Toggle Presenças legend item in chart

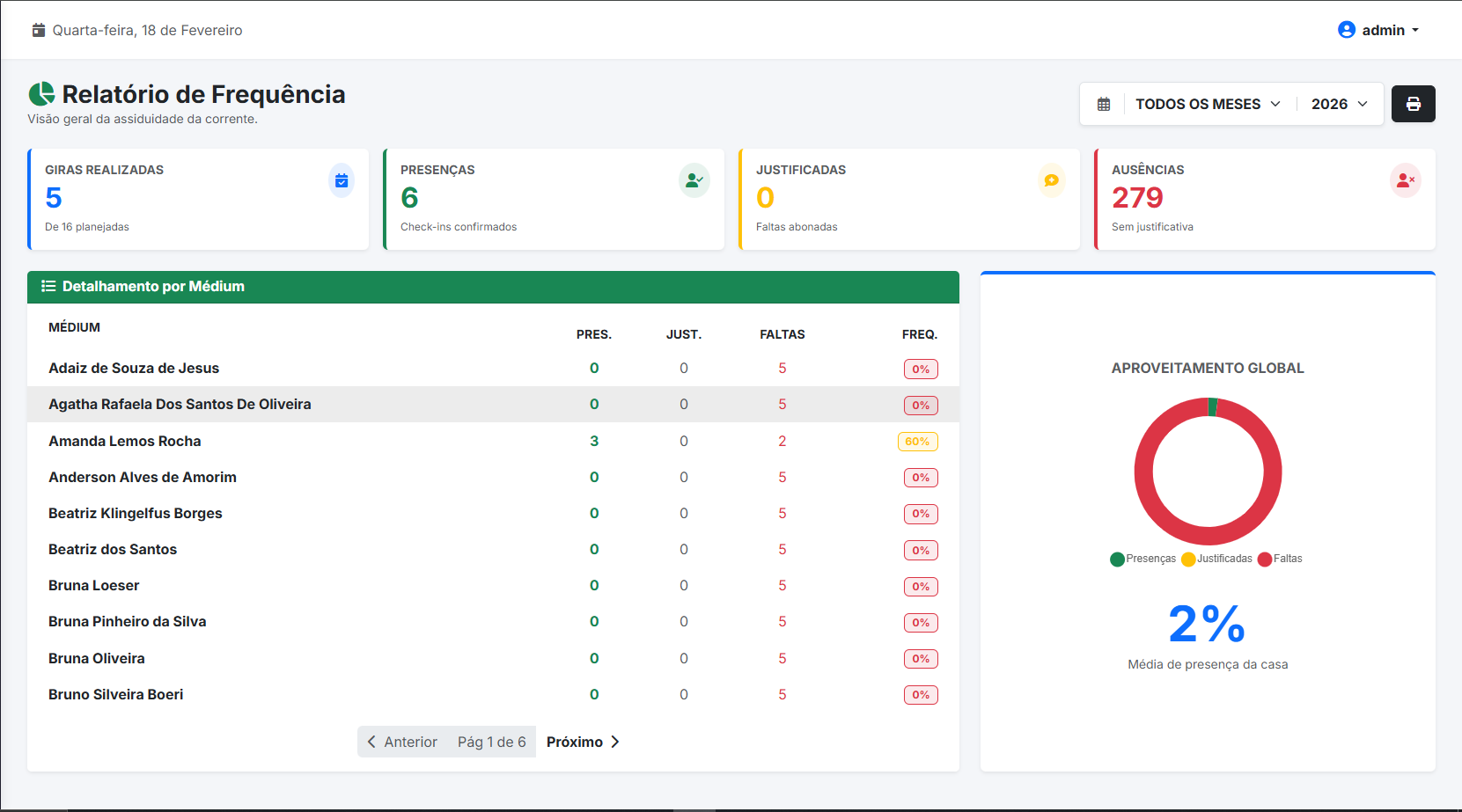point(1142,559)
